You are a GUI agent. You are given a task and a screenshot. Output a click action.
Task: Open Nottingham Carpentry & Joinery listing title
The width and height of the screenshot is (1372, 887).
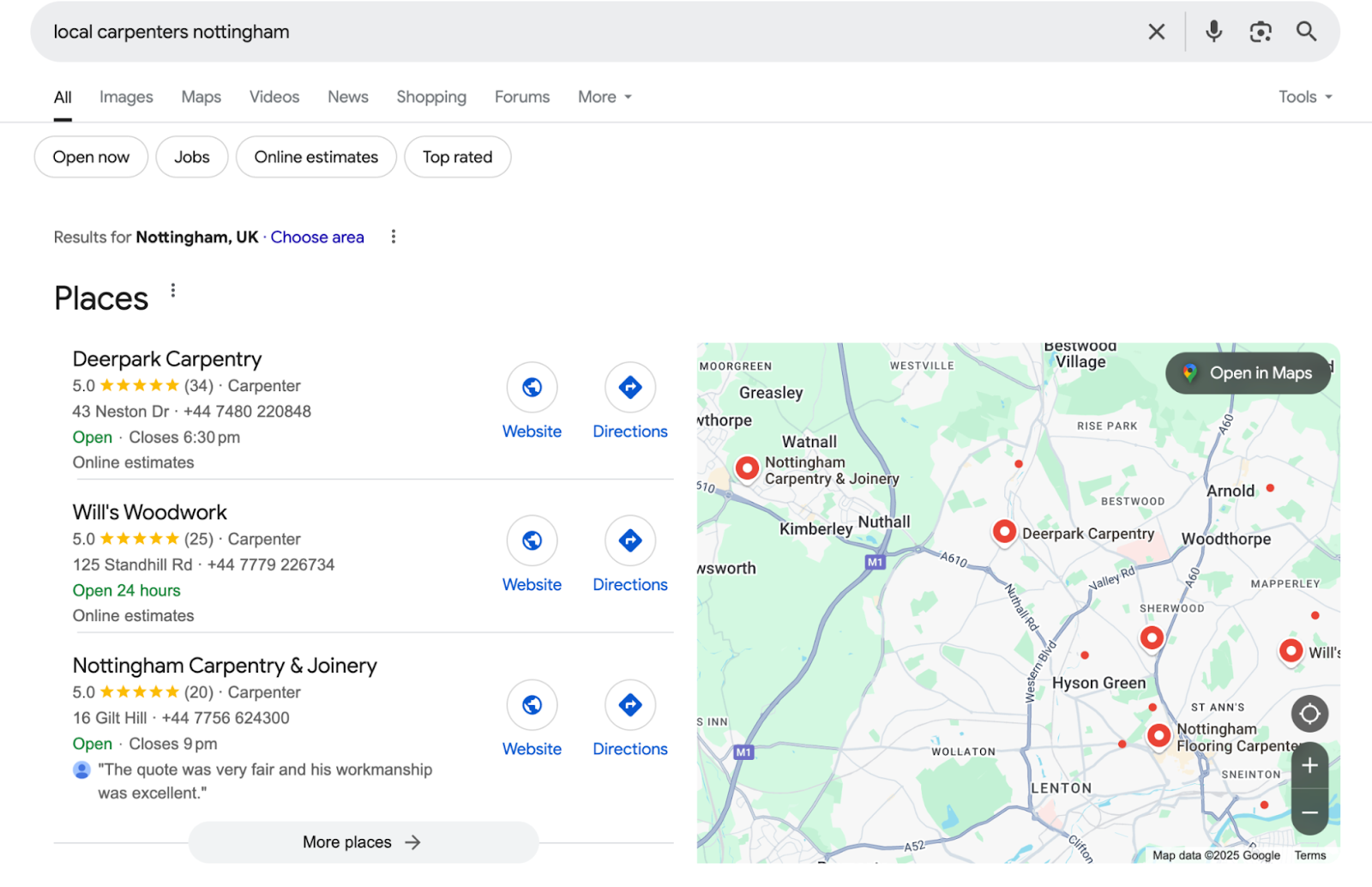pos(225,666)
